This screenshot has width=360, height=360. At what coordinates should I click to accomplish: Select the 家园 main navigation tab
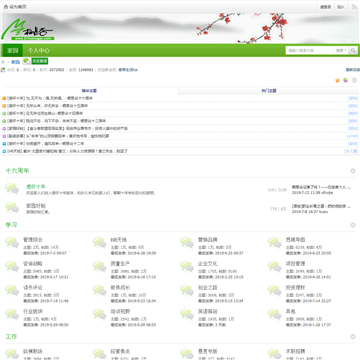13,50
